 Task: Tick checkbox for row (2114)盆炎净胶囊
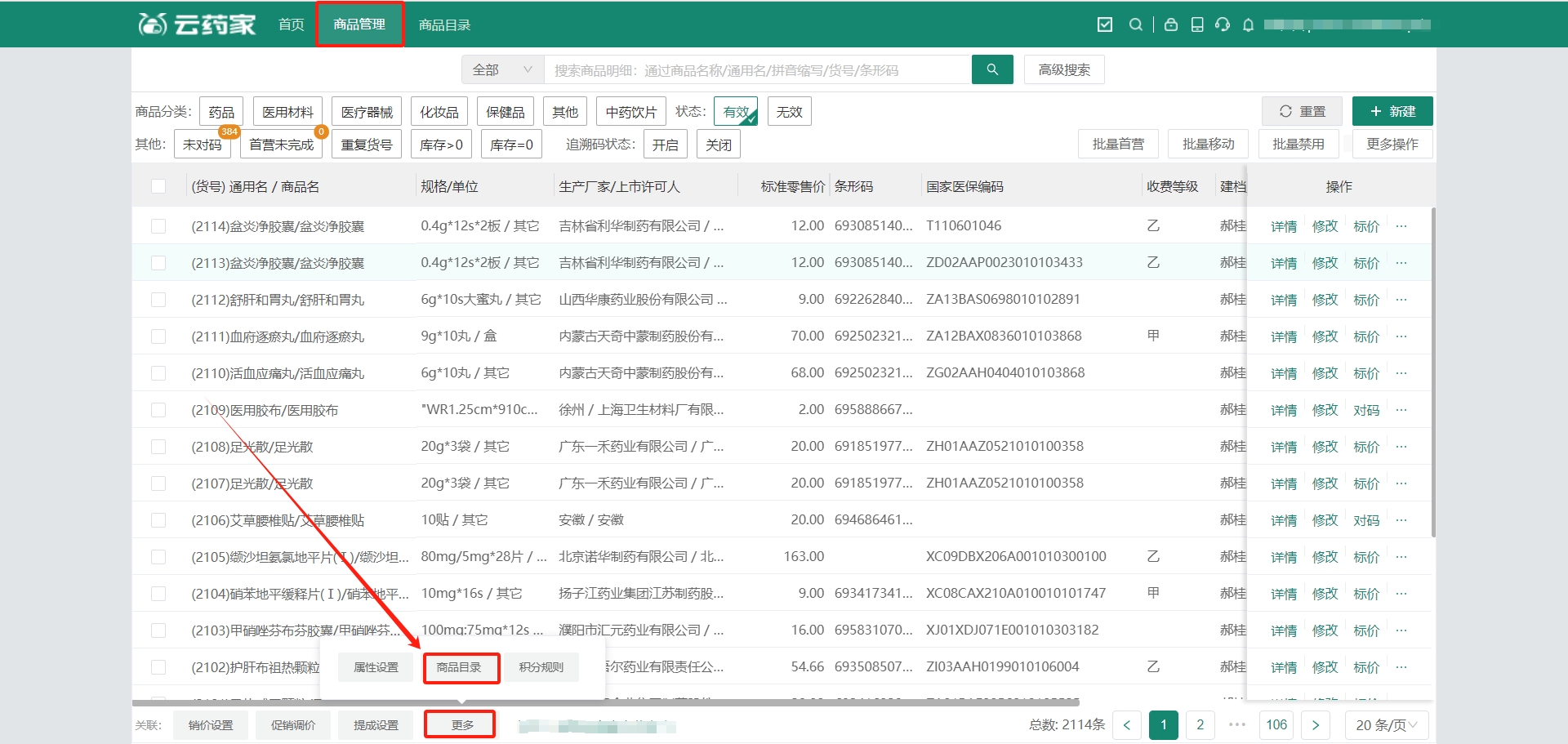click(158, 226)
